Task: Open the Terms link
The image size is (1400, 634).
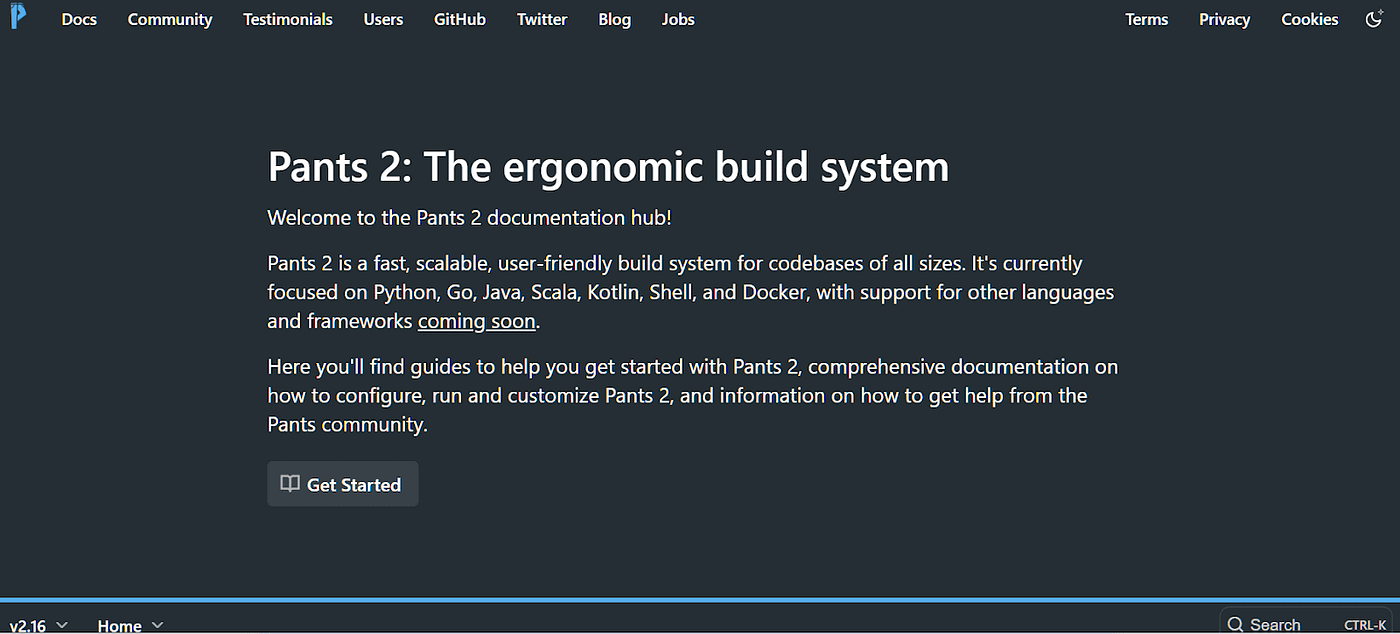Action: [1146, 19]
